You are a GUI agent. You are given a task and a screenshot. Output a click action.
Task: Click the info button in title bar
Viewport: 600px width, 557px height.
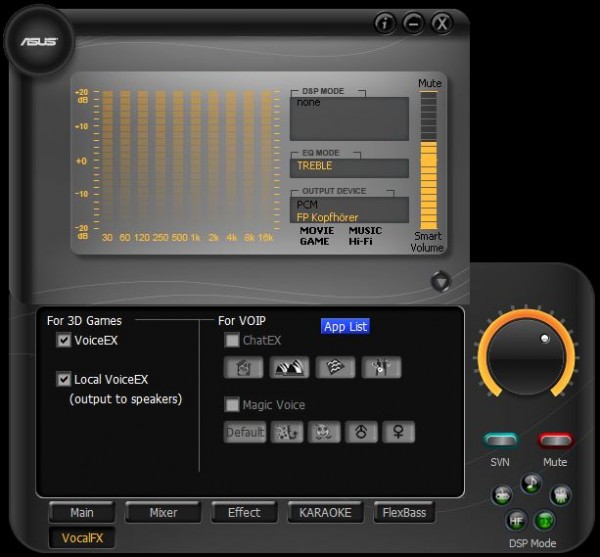385,22
